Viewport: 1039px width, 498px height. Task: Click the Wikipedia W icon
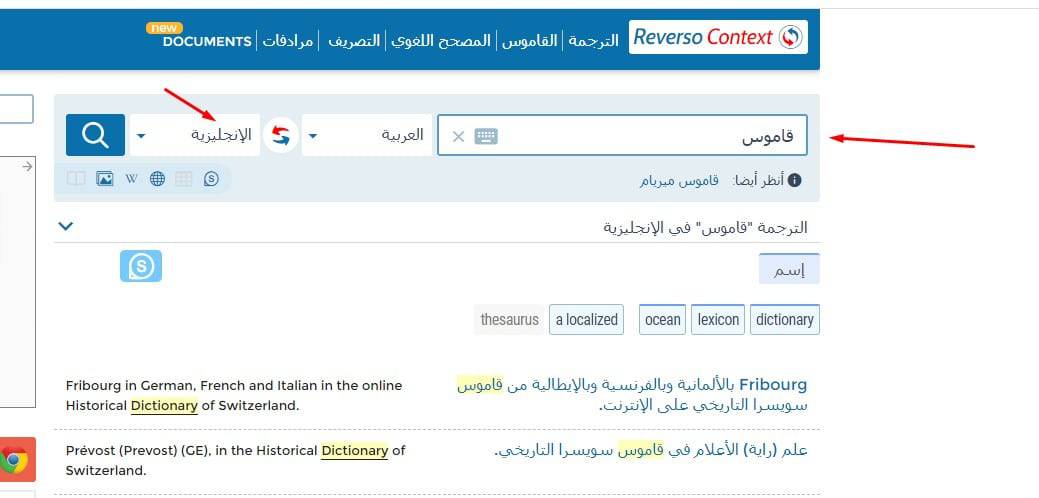[x=131, y=179]
